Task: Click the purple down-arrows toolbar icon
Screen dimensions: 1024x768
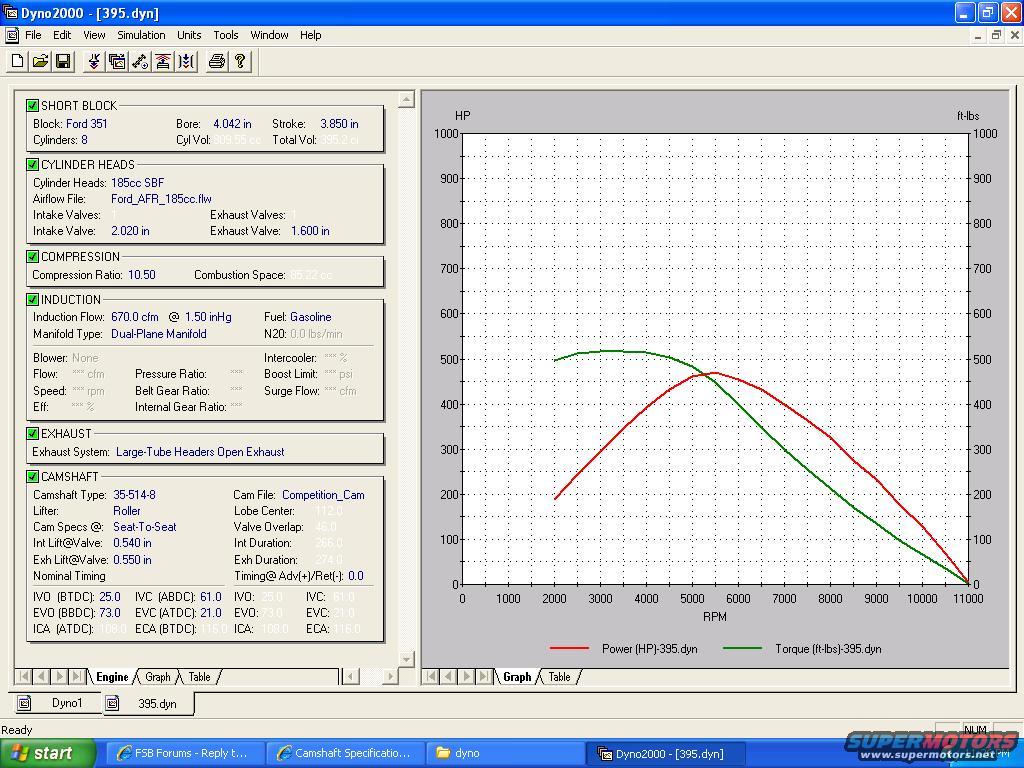Action: point(94,62)
